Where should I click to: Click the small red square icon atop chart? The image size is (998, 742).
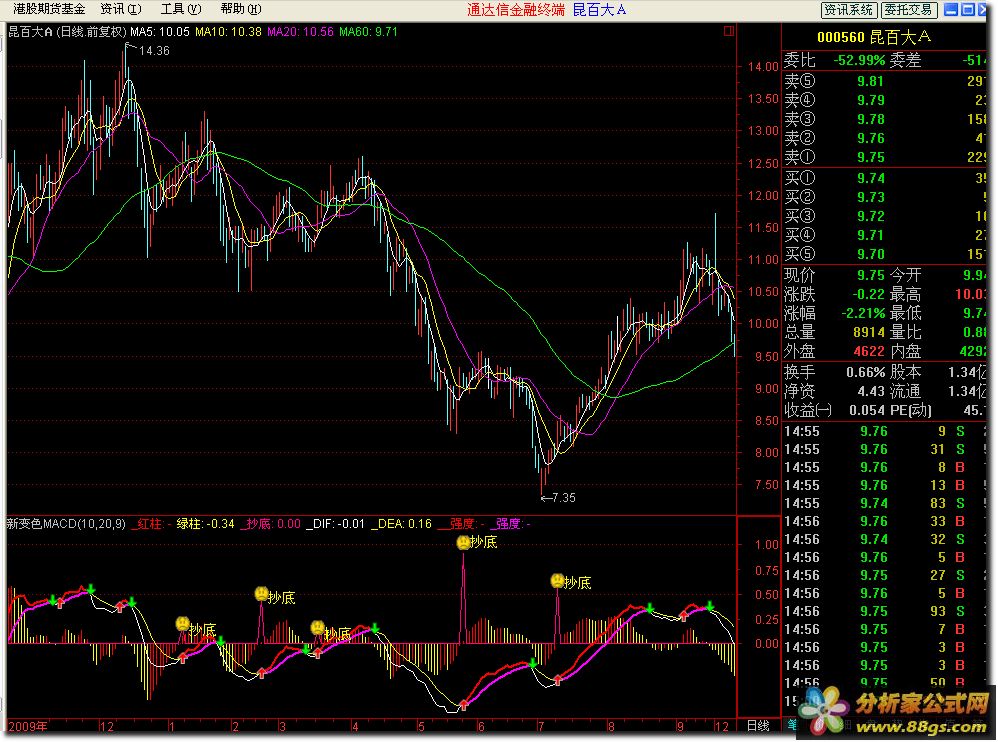tap(729, 31)
